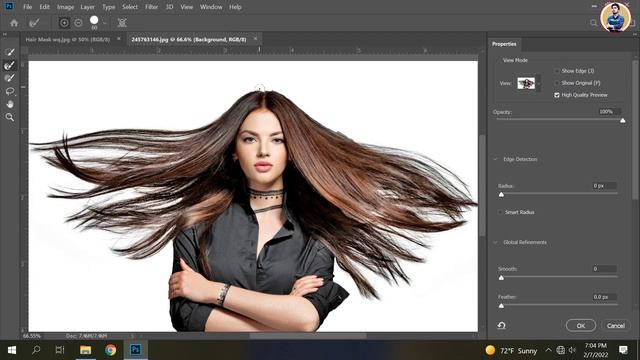The width and height of the screenshot is (640, 360).
Task: Click the Select Subject icon in options bar
Action: pyautogui.click(x=122, y=23)
